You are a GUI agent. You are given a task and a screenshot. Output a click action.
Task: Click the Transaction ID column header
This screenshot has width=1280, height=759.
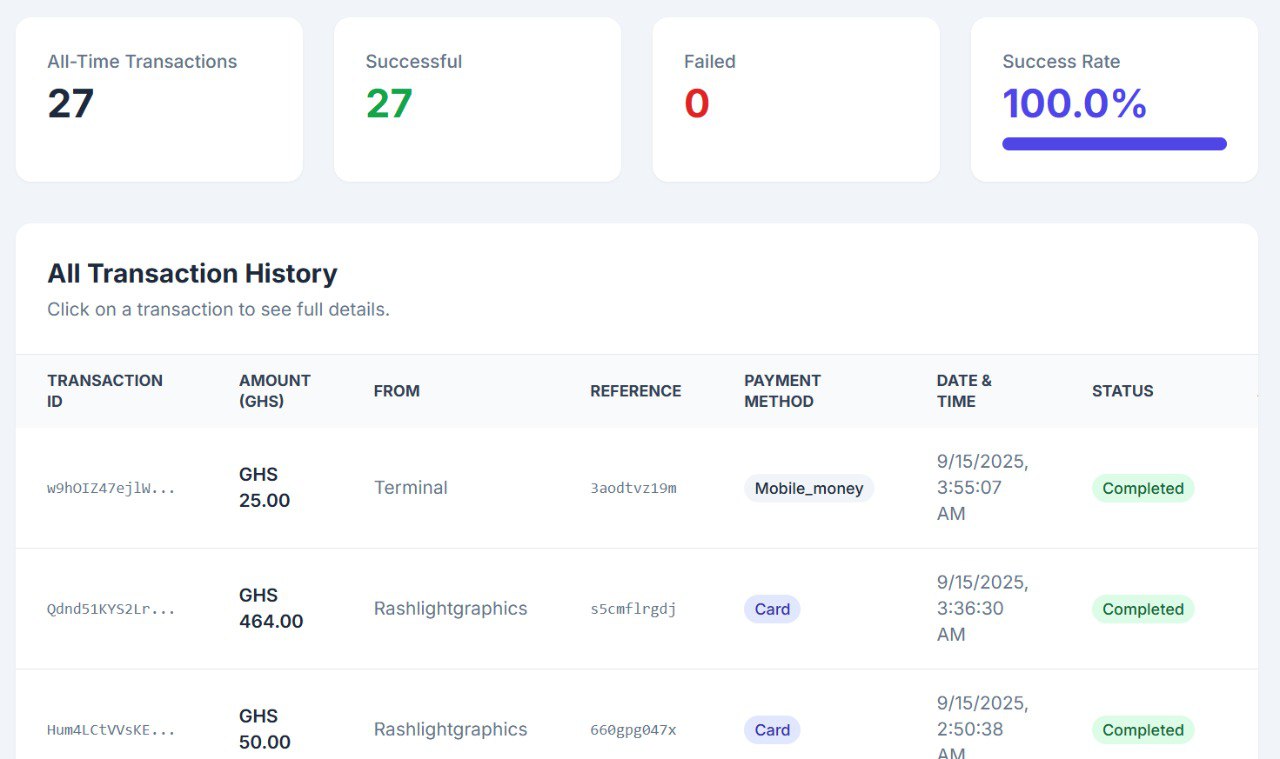[x=104, y=391]
